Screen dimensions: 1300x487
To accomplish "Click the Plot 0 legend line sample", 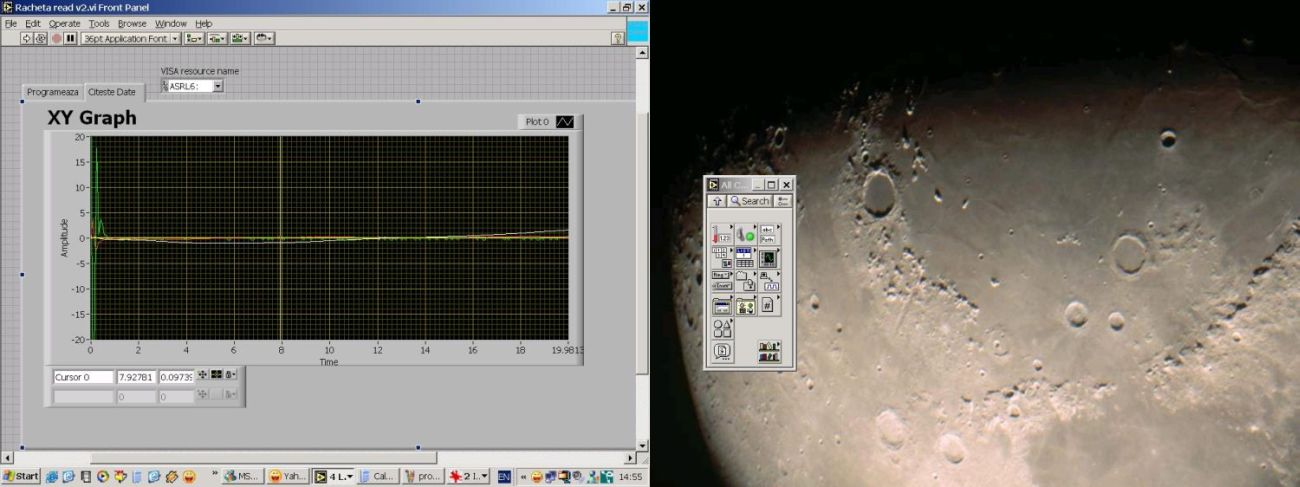I will pyautogui.click(x=565, y=121).
